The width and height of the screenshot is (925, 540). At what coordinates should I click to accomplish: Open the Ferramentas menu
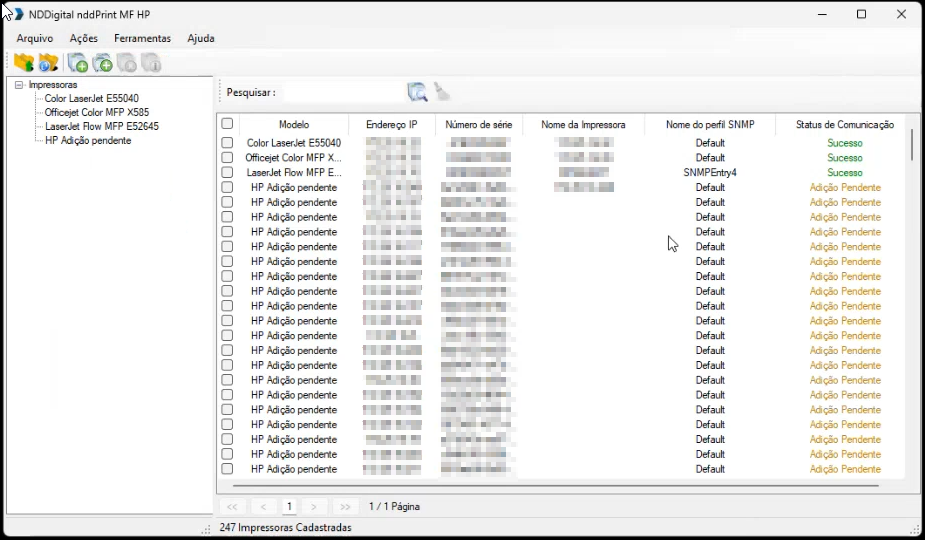(142, 38)
